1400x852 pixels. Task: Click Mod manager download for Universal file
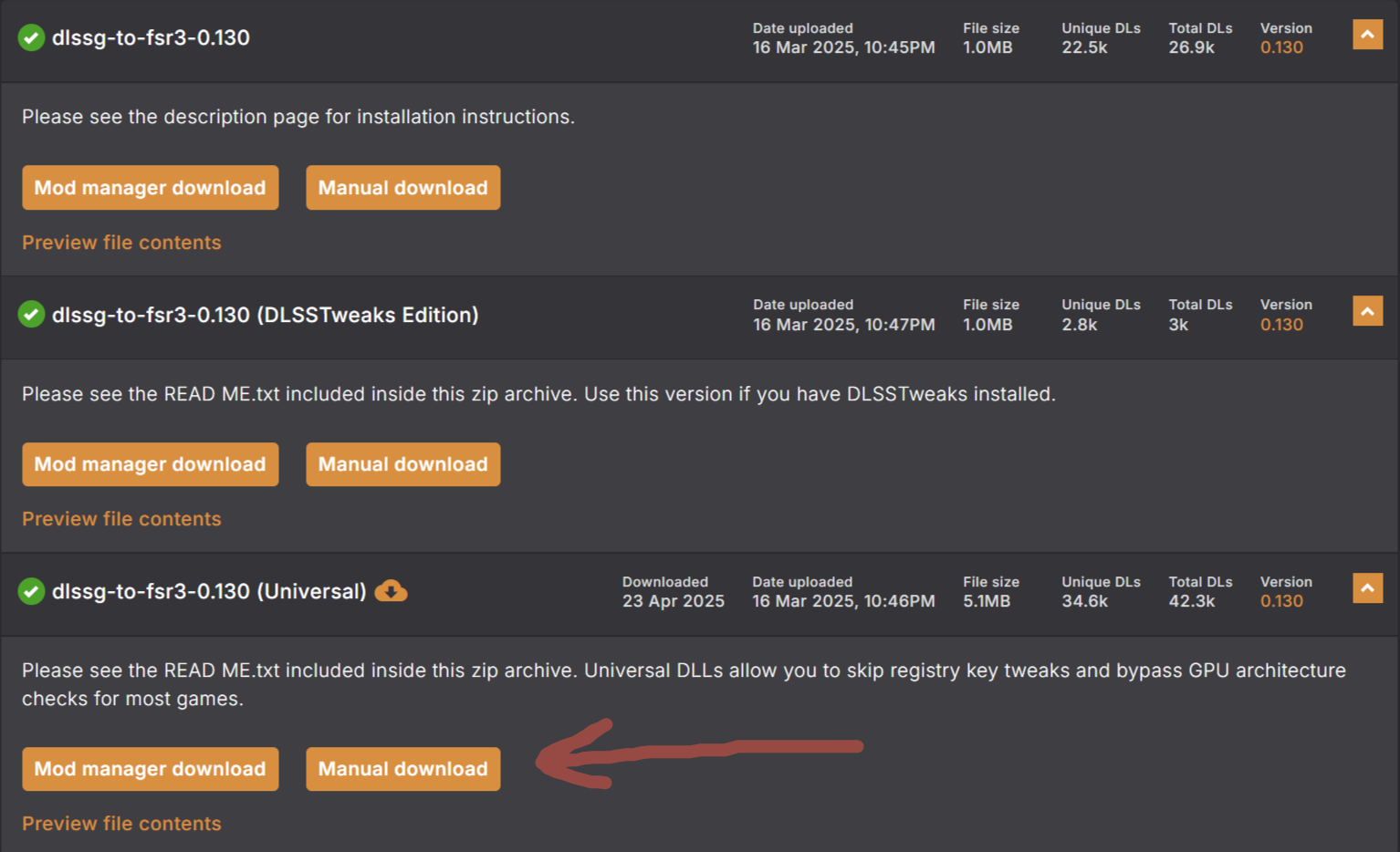point(151,769)
